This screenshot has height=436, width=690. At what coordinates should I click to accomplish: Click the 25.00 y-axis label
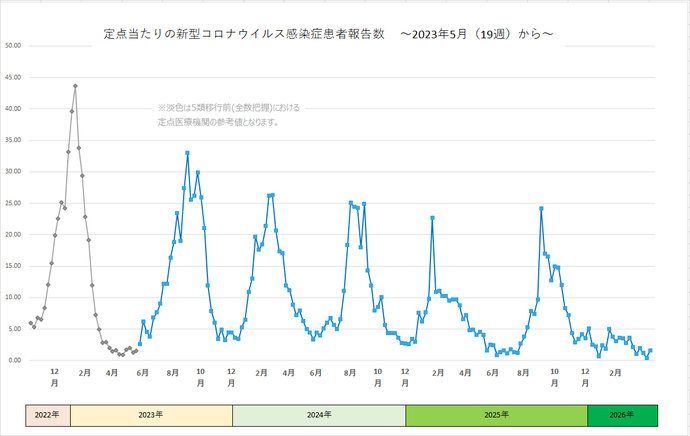pyautogui.click(x=13, y=203)
